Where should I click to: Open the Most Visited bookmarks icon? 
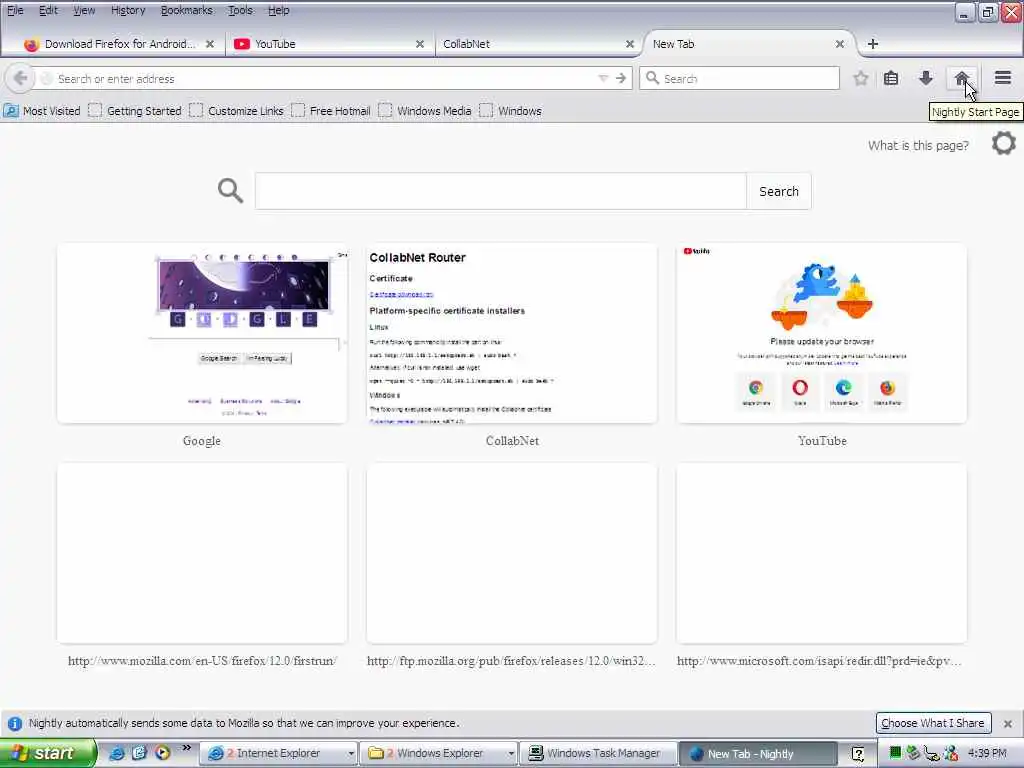click(x=10, y=111)
